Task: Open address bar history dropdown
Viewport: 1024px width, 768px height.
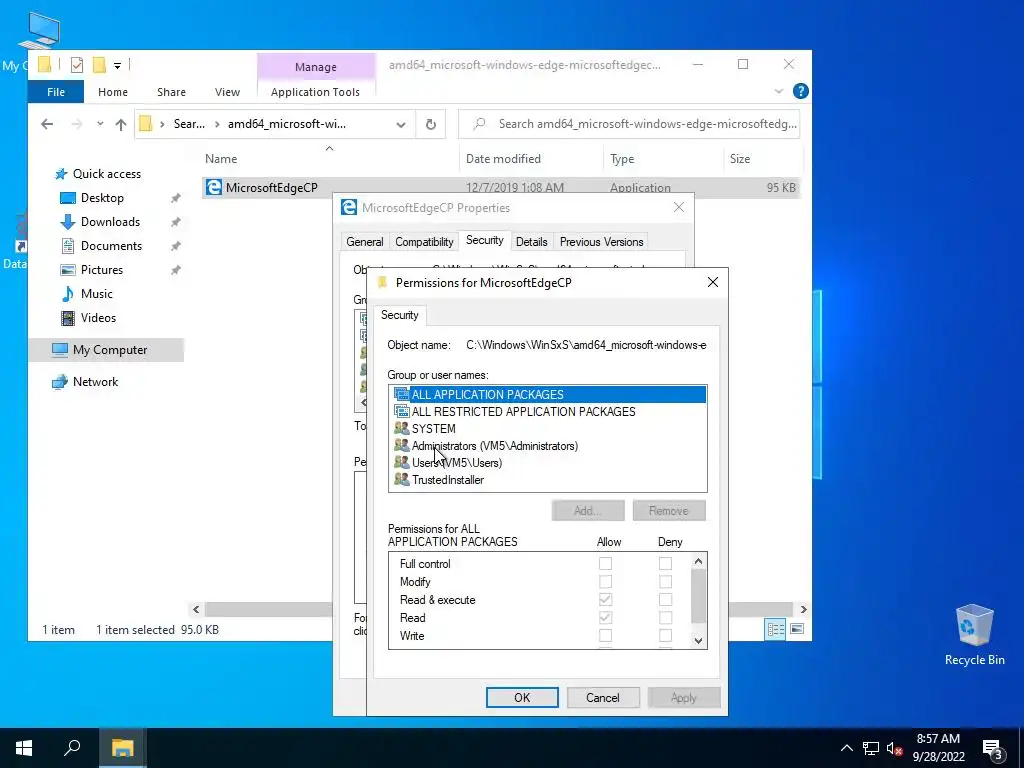Action: click(401, 124)
